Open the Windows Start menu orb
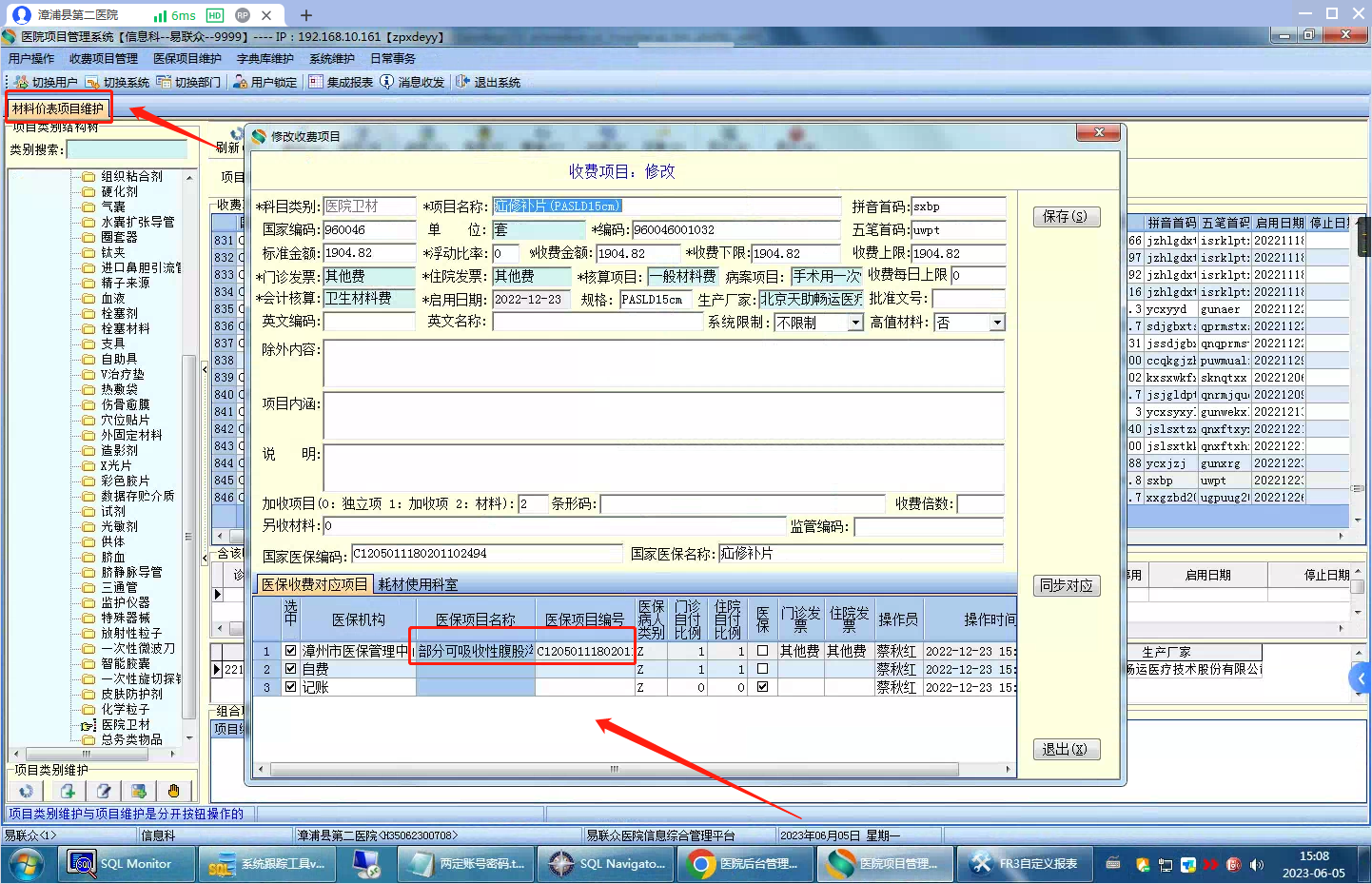Image resolution: width=1372 pixels, height=884 pixels. (x=26, y=864)
